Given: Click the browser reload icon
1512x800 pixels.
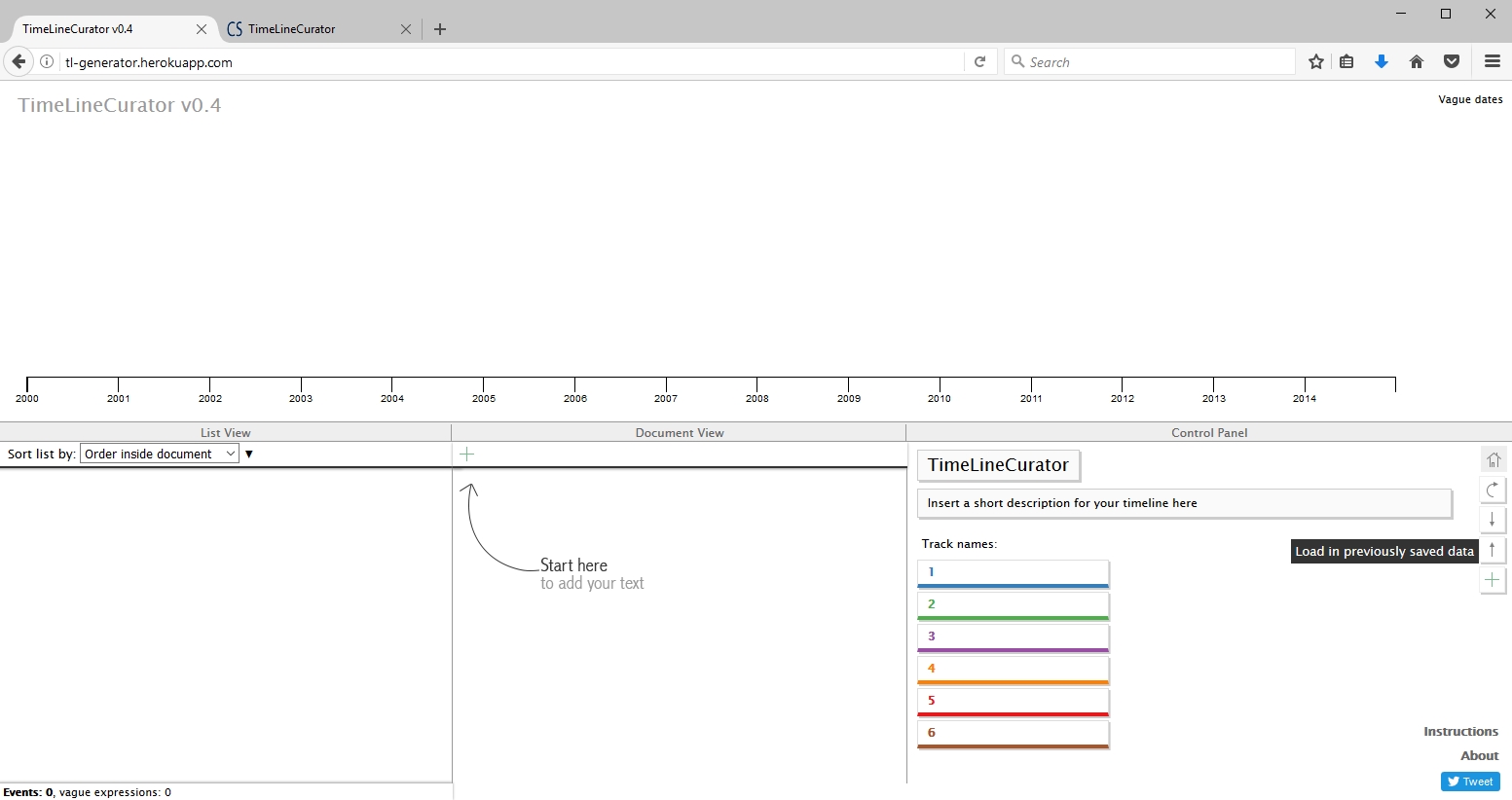Looking at the screenshot, I should (980, 61).
